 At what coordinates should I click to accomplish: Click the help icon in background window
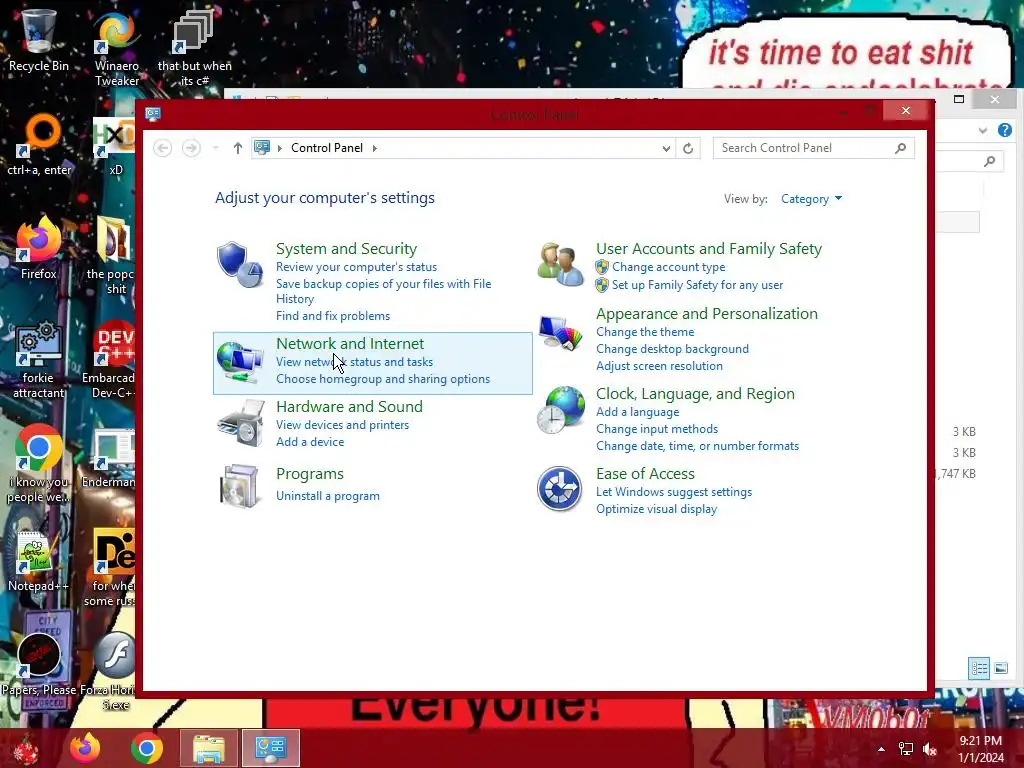coord(1004,130)
